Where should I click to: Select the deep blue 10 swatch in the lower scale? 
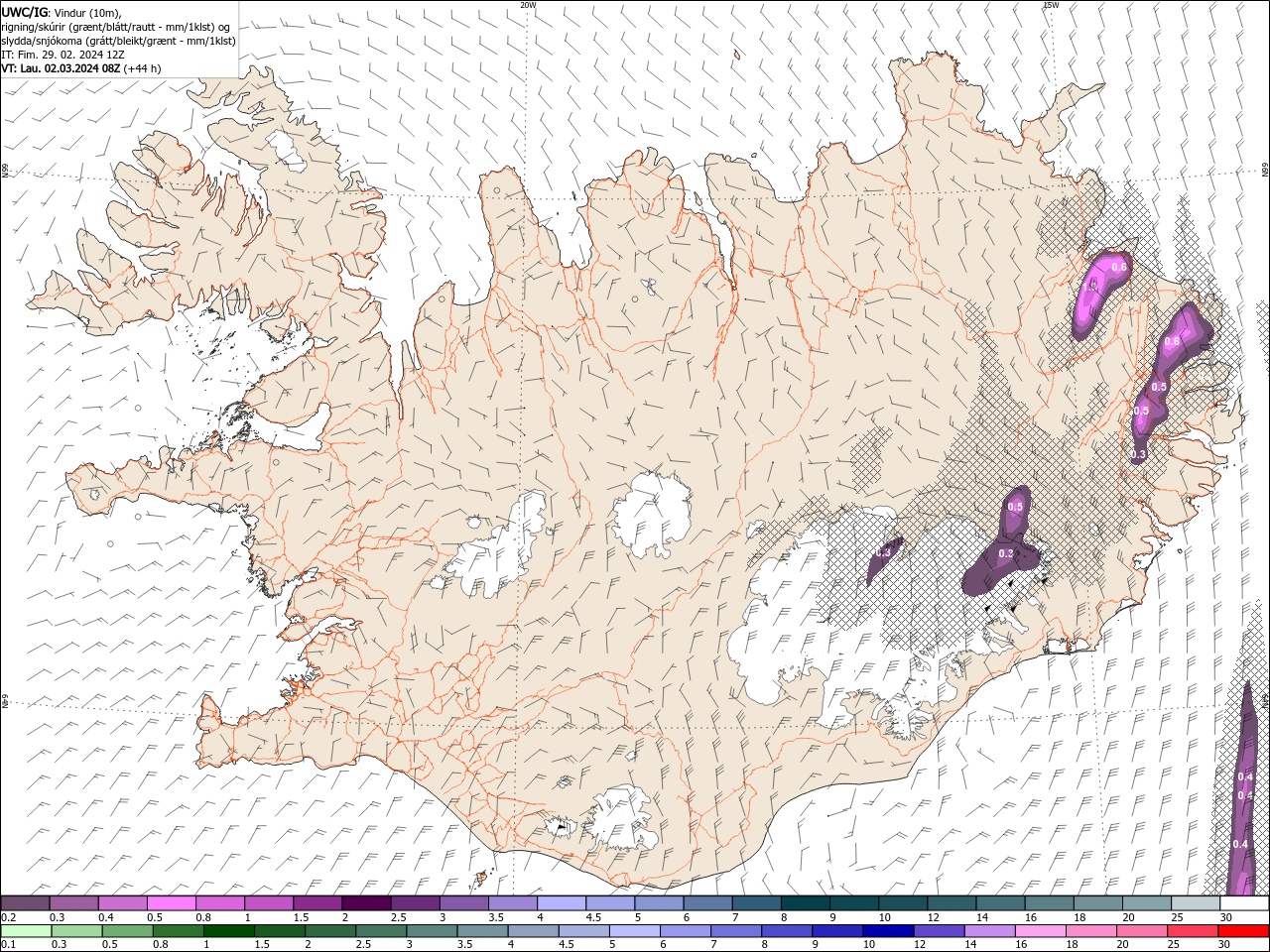[x=887, y=931]
